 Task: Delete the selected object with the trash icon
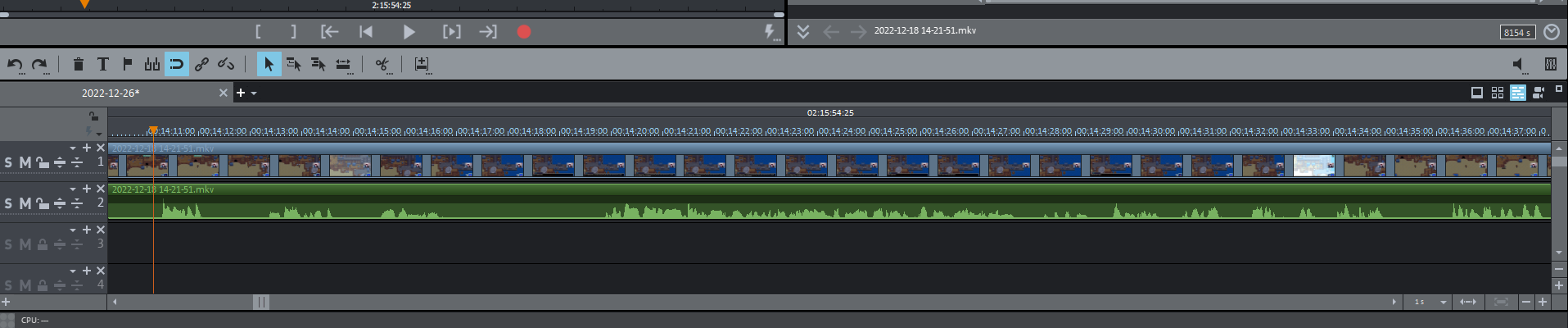tap(78, 64)
